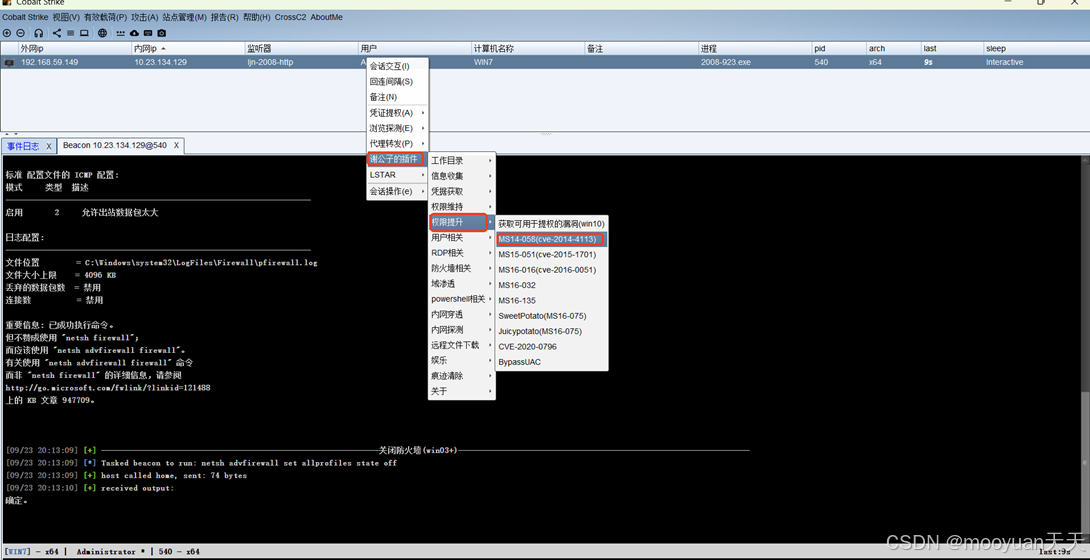The image size is (1090, 560).
Task: Select MS15-051(cve-2015-1701) exploit entry
Action: pyautogui.click(x=552, y=254)
